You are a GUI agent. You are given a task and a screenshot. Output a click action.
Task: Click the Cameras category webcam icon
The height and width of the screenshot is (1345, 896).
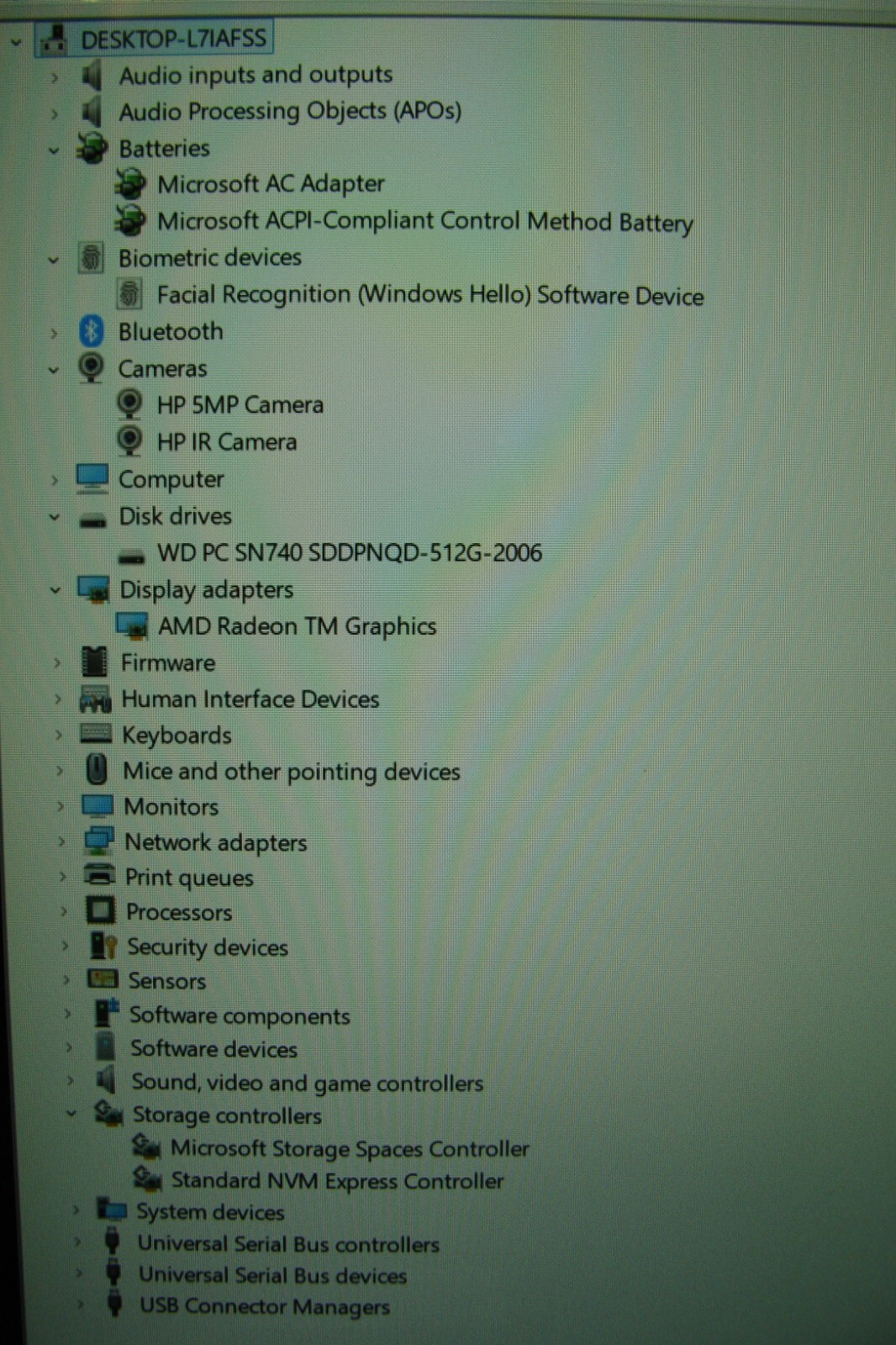(x=91, y=368)
